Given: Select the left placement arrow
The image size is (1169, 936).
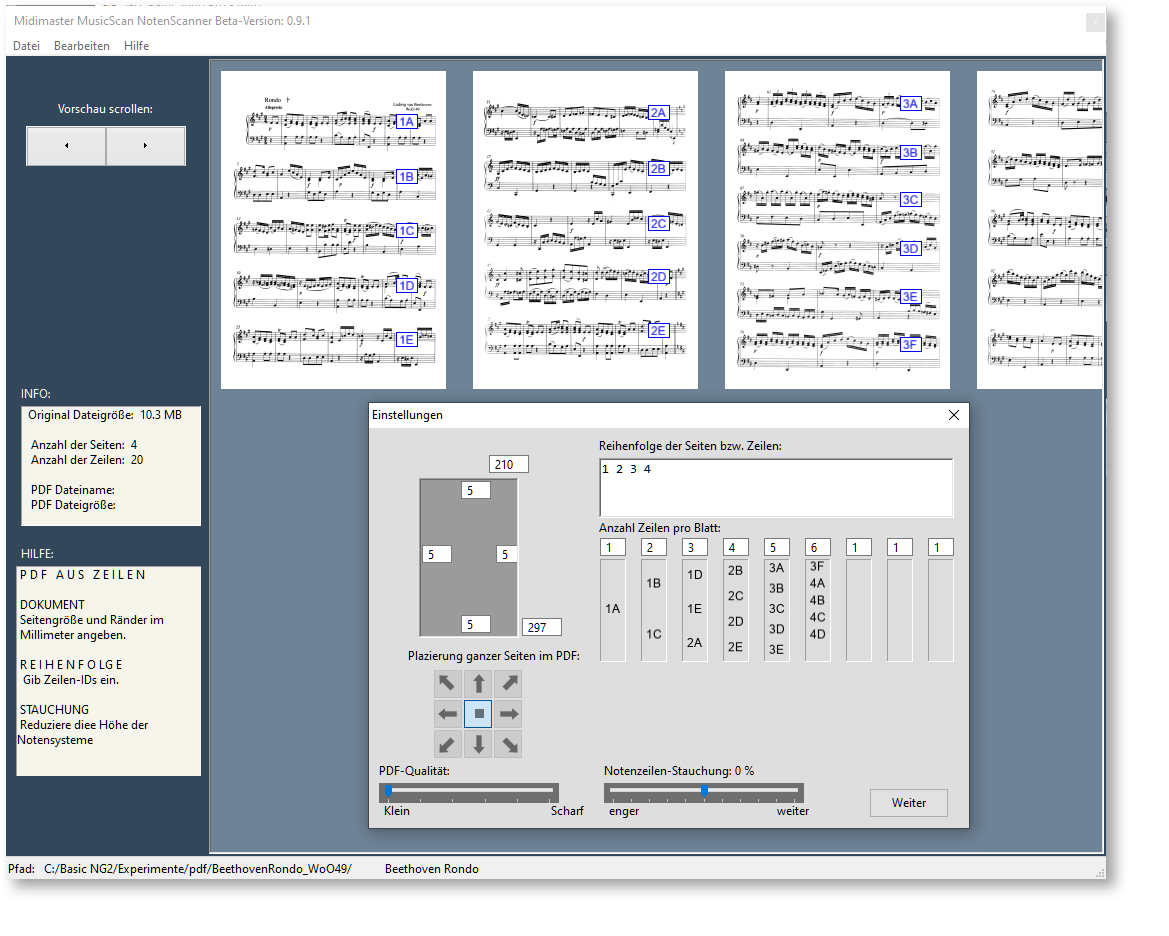Looking at the screenshot, I should tap(447, 714).
